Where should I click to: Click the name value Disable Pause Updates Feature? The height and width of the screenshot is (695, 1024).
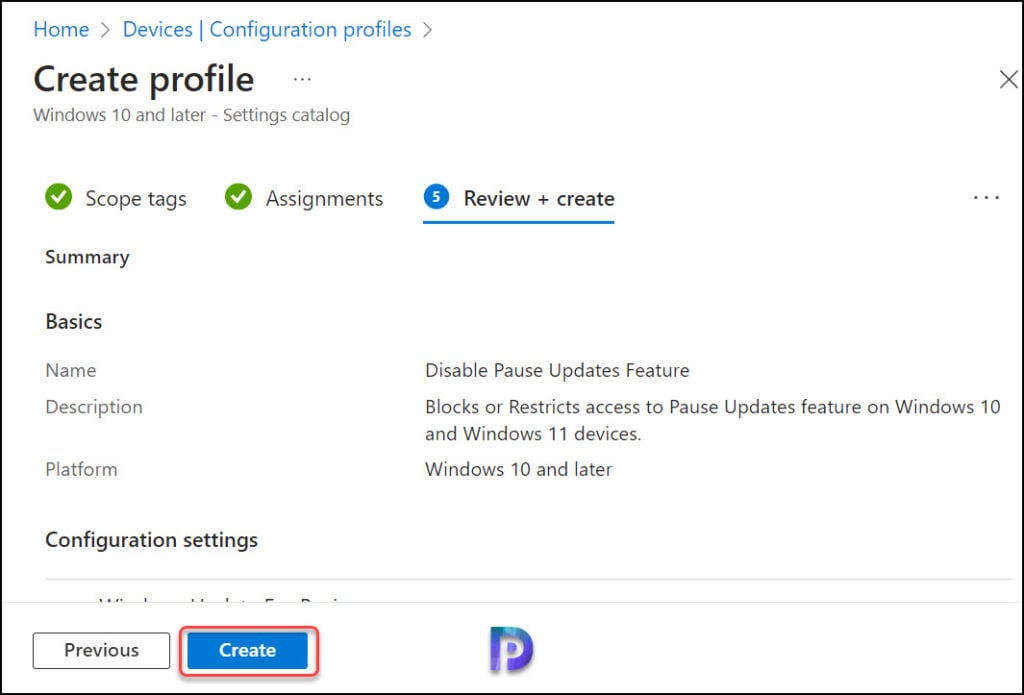click(x=557, y=370)
